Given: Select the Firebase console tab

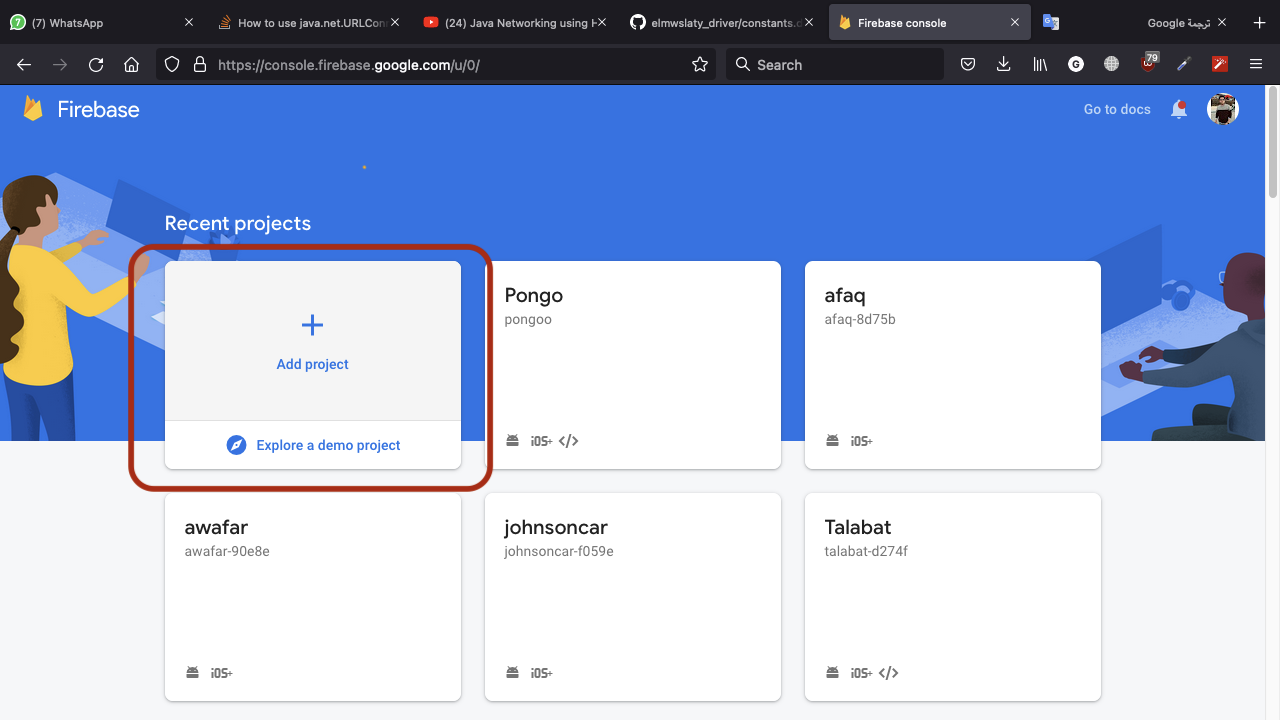Looking at the screenshot, I should pos(929,22).
